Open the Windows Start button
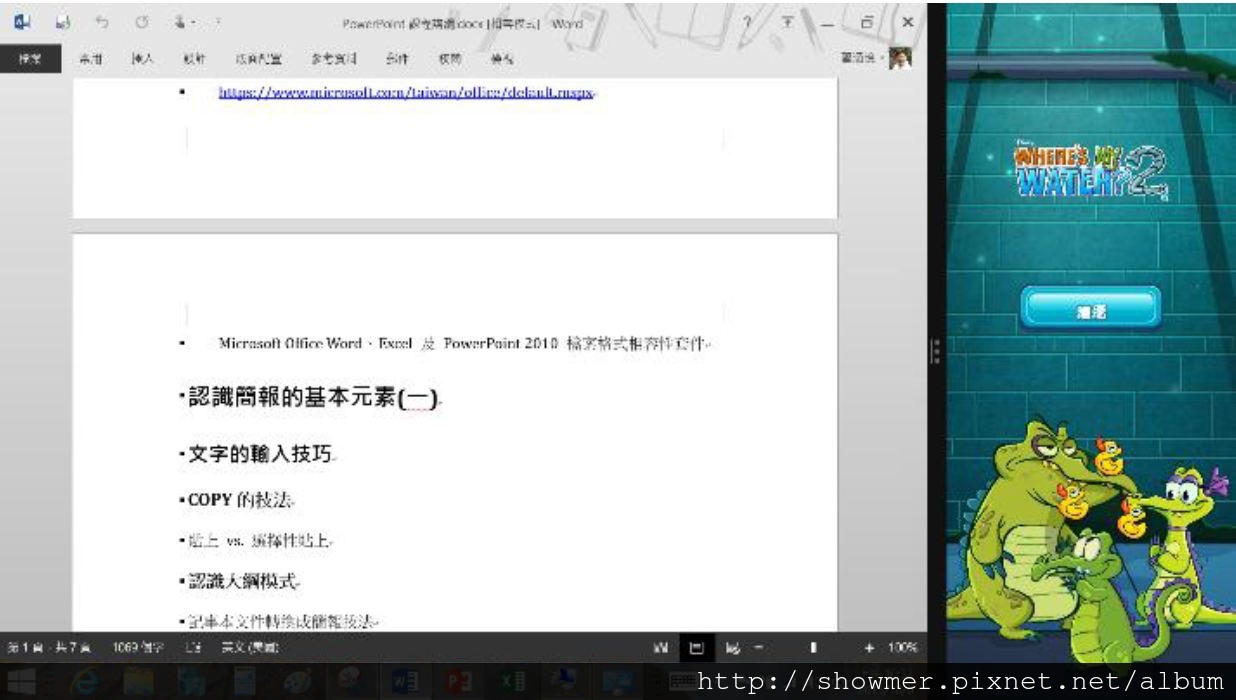 22,682
